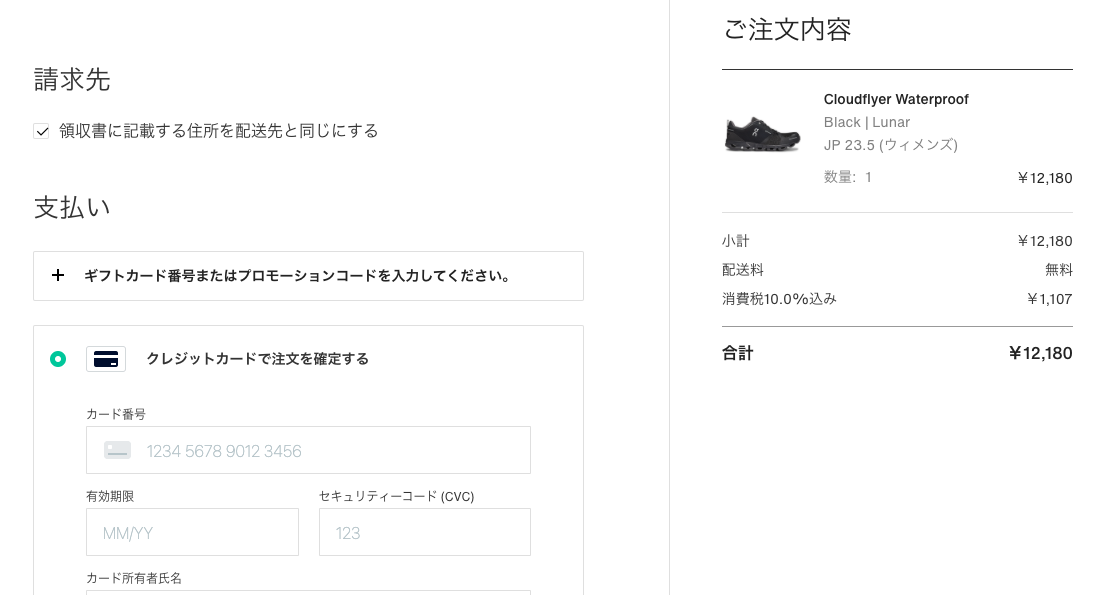Click the カード番号 field label
The width and height of the screenshot is (1118, 595).
(x=116, y=414)
